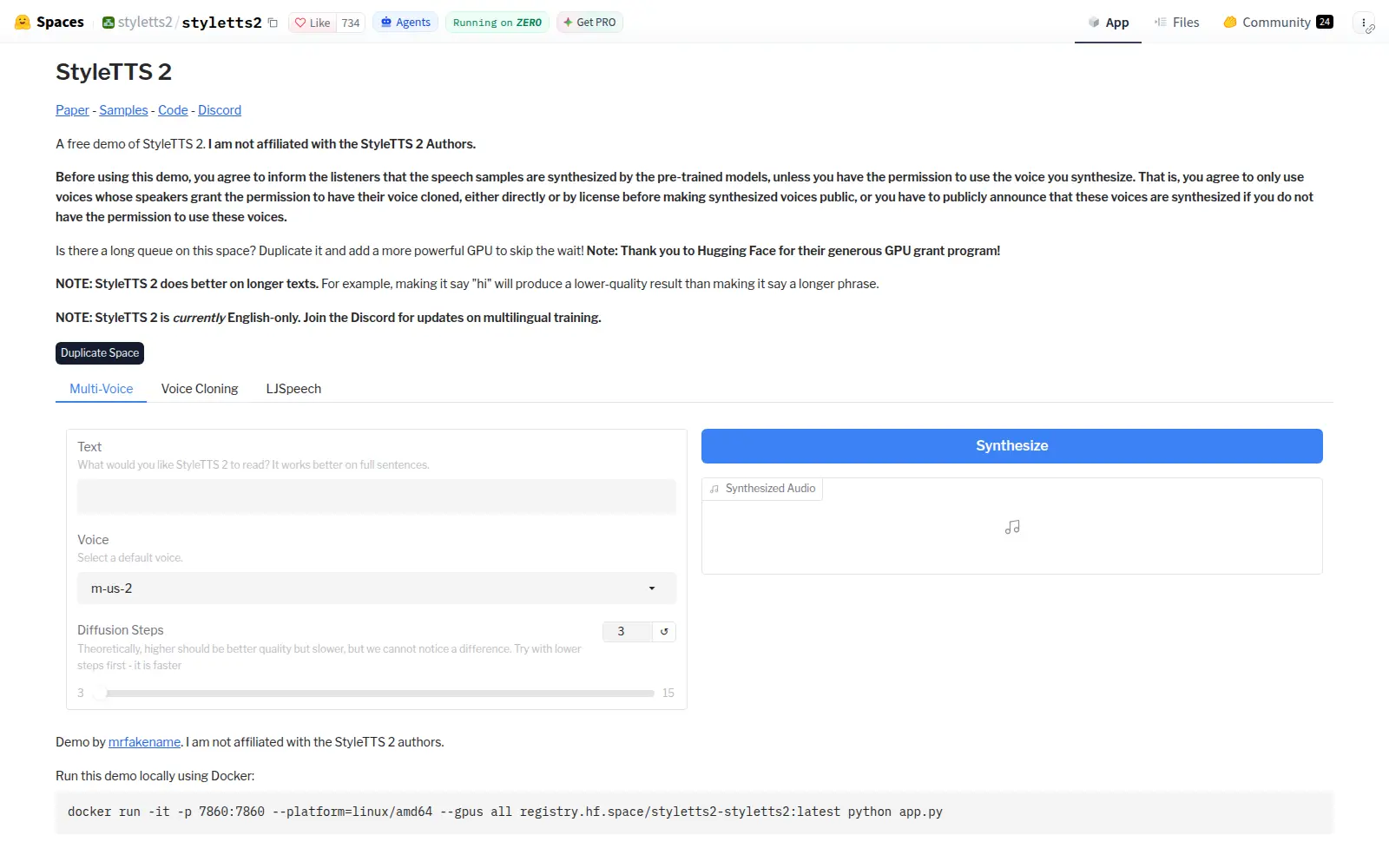The image size is (1389, 868).
Task: Click the music note placeholder in audio output
Action: click(x=1012, y=527)
